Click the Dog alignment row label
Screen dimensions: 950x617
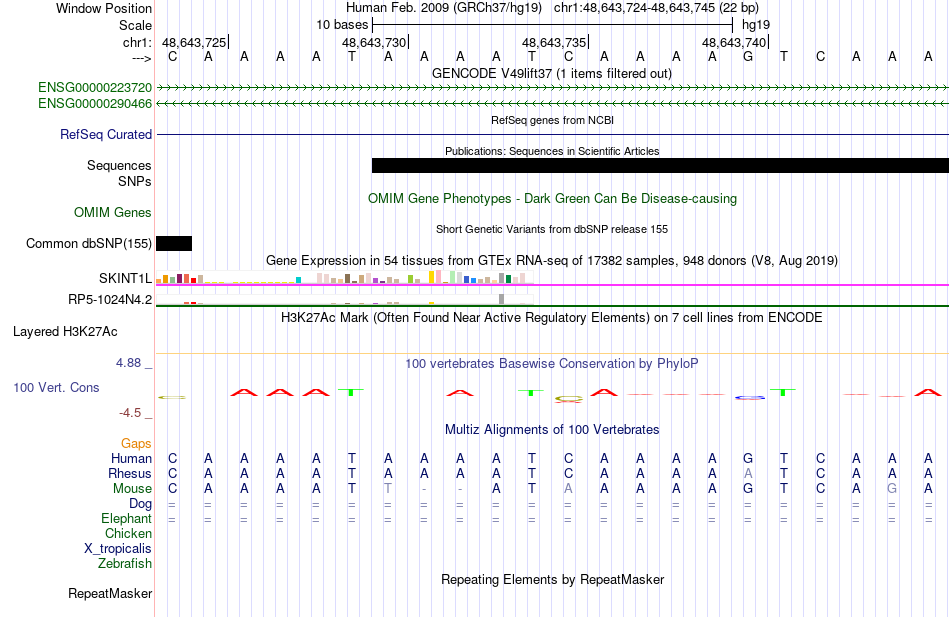pyautogui.click(x=141, y=504)
